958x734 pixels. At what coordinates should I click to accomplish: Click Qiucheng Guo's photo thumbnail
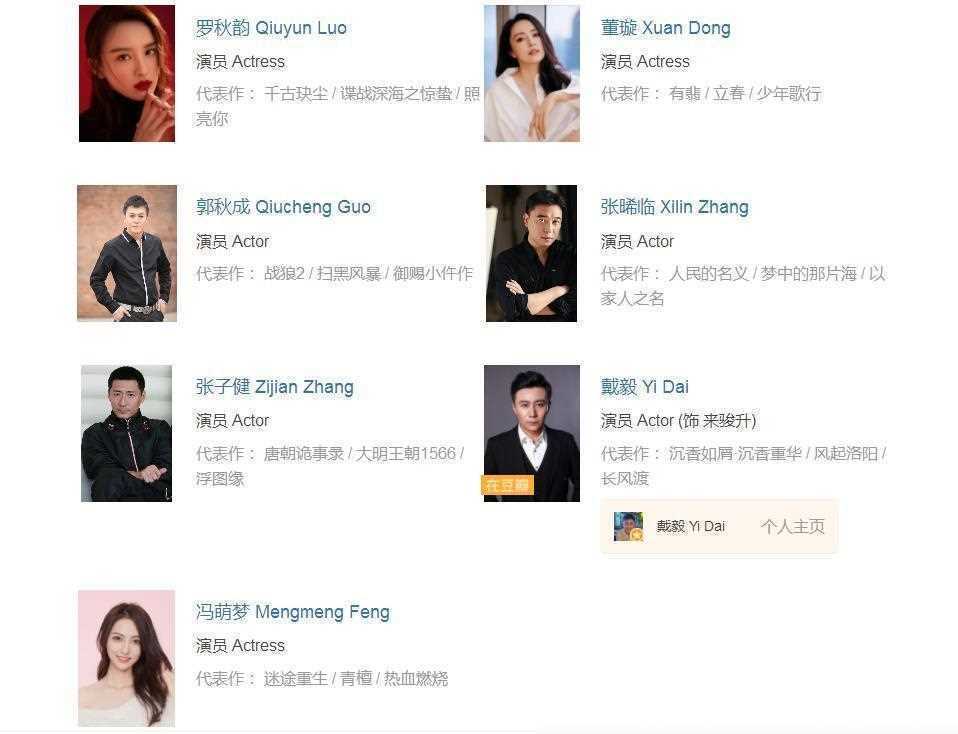[127, 253]
